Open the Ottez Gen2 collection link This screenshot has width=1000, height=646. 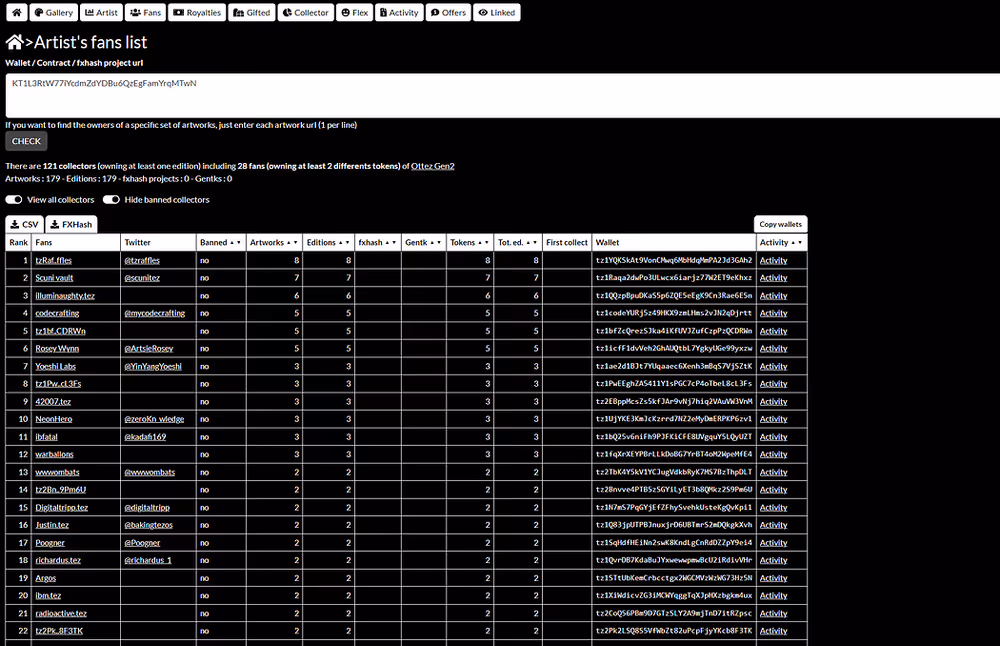[x=433, y=166]
